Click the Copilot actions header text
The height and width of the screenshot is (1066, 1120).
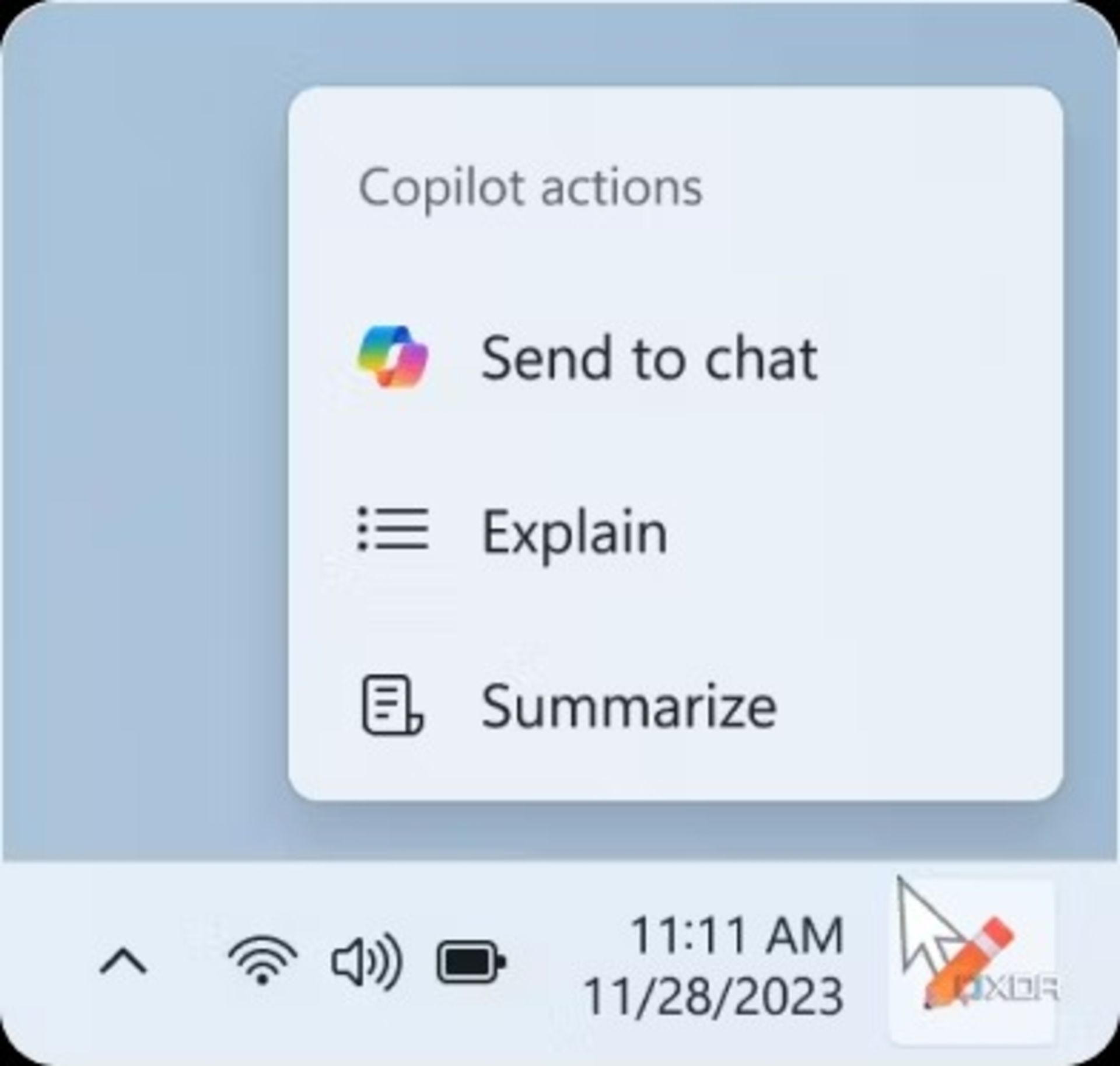(530, 188)
